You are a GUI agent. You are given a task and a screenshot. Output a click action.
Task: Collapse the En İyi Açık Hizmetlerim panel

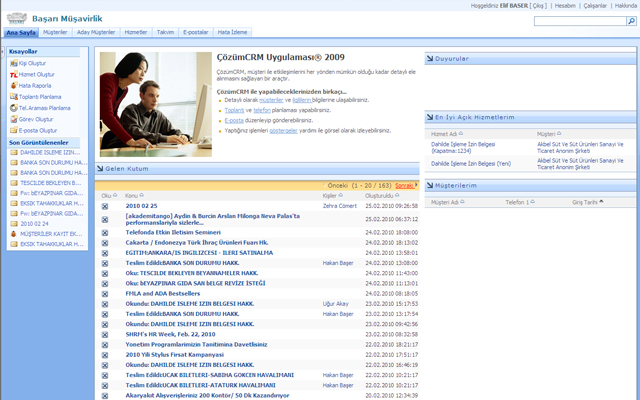(x=430, y=117)
